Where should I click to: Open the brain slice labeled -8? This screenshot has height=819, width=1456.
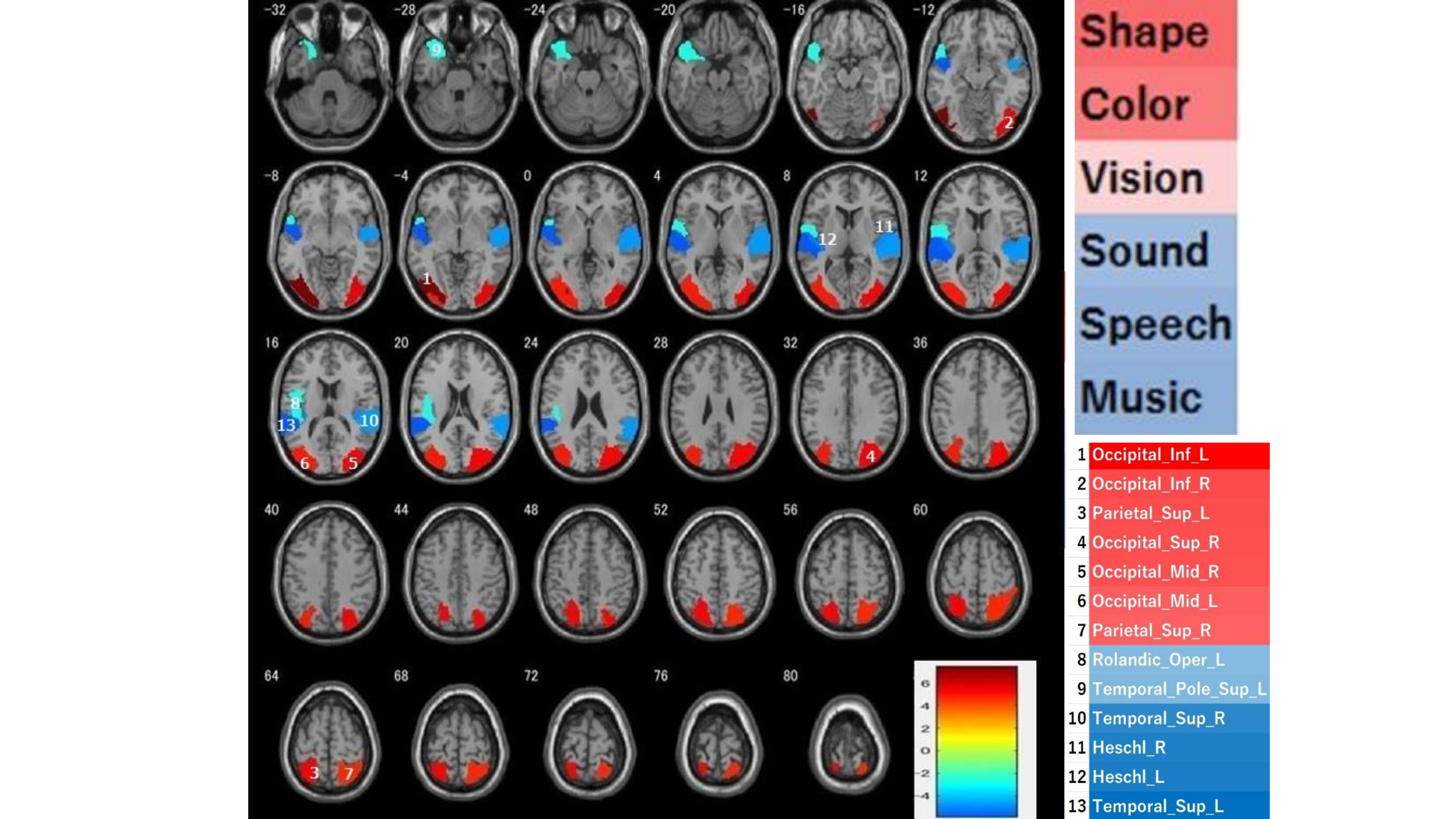tap(328, 240)
